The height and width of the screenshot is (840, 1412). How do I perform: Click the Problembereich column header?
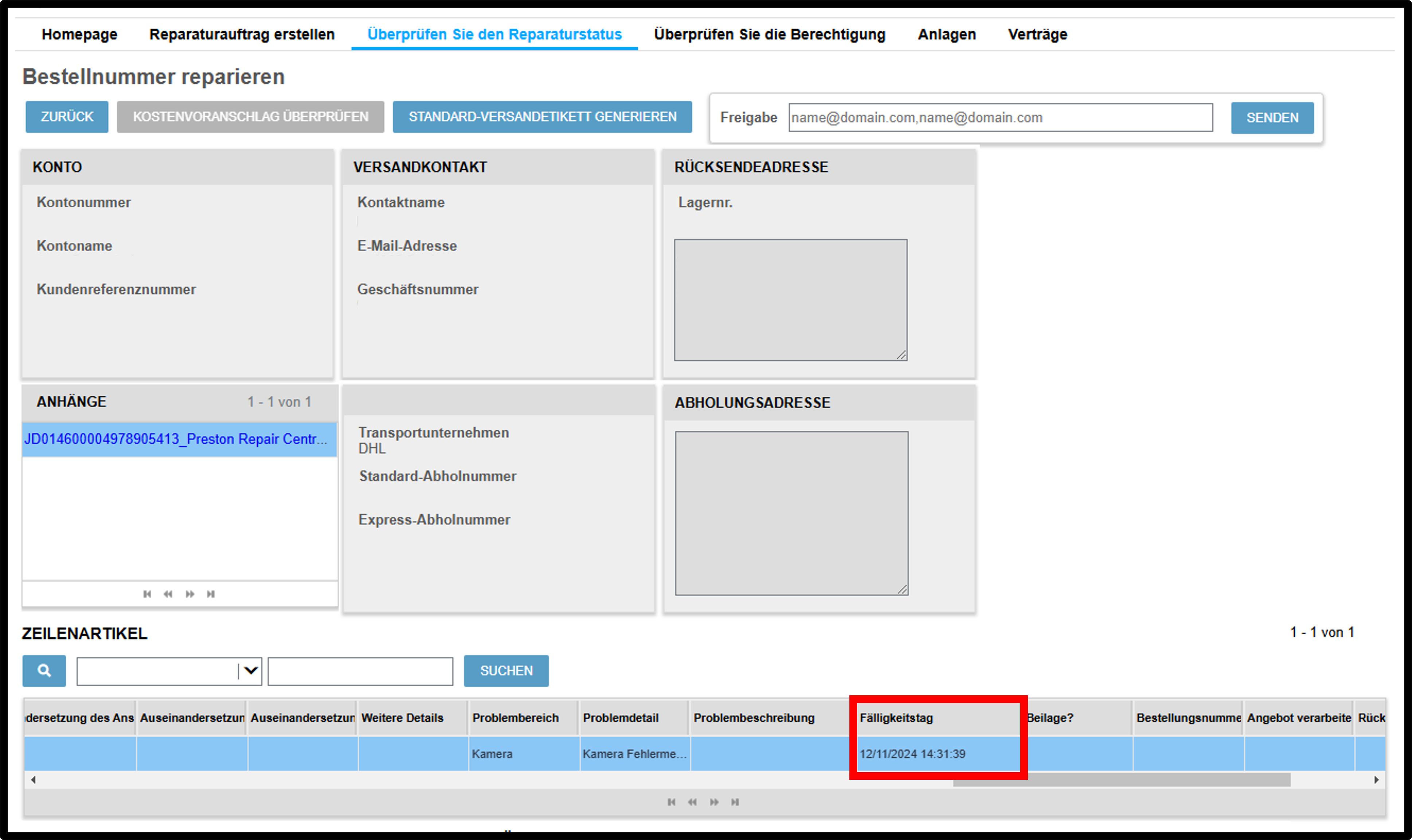524,718
